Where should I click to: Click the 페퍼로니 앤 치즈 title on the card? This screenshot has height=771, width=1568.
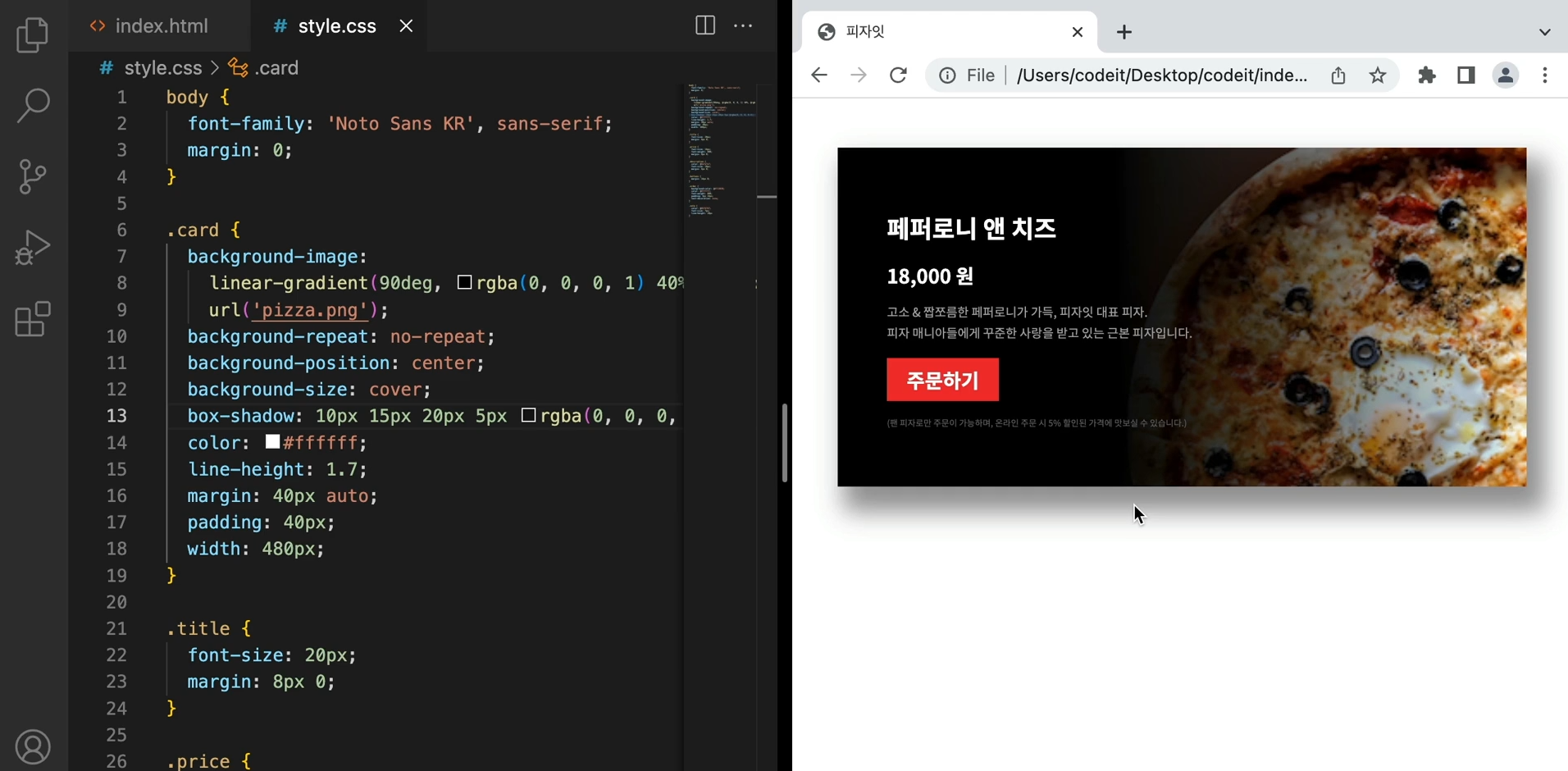pos(971,228)
